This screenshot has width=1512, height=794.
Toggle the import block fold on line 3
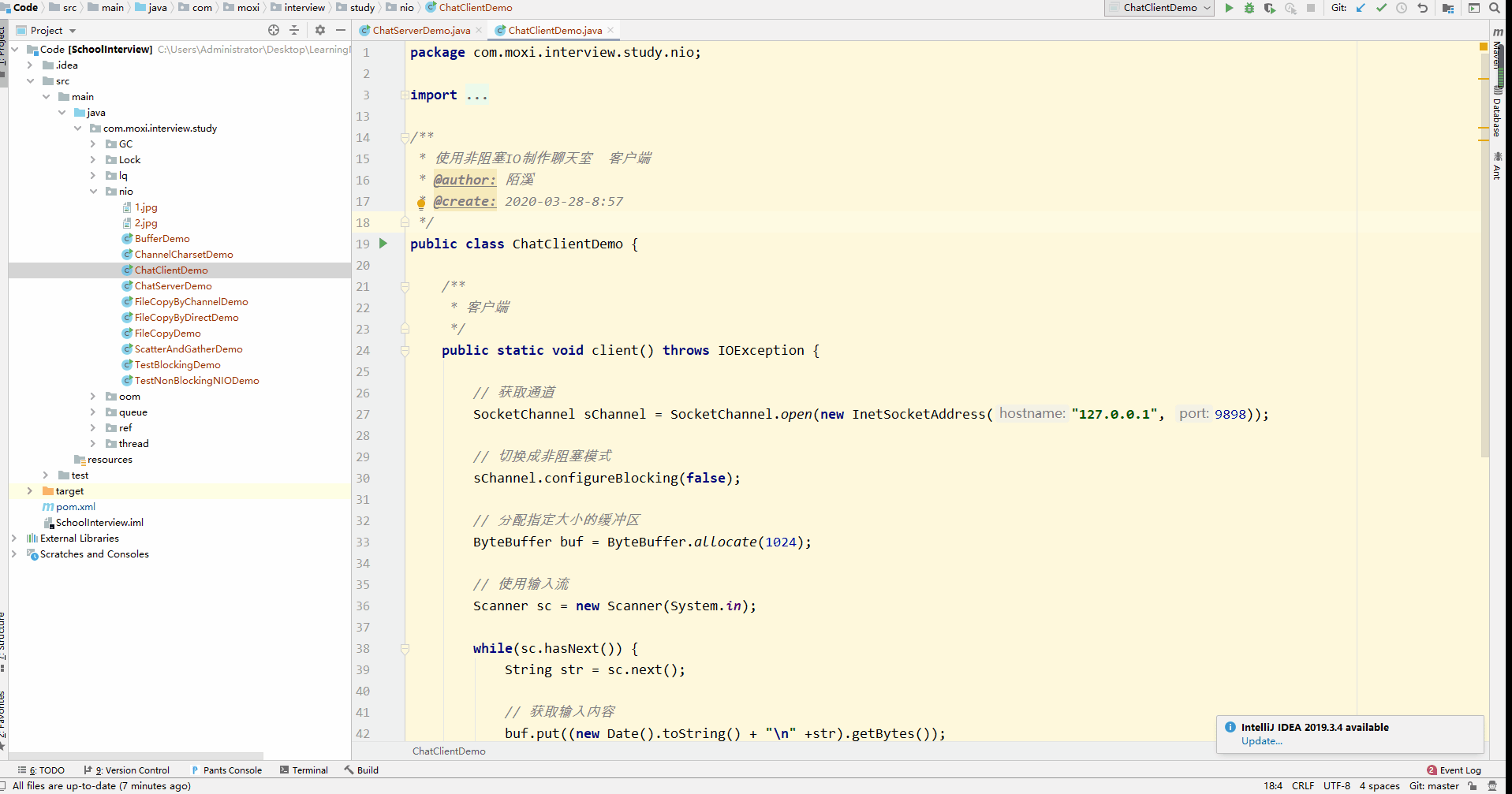(x=404, y=95)
